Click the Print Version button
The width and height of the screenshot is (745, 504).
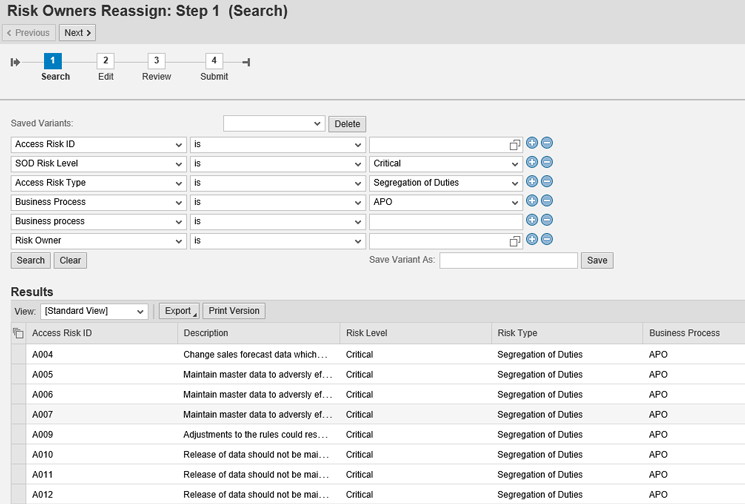pyautogui.click(x=235, y=311)
